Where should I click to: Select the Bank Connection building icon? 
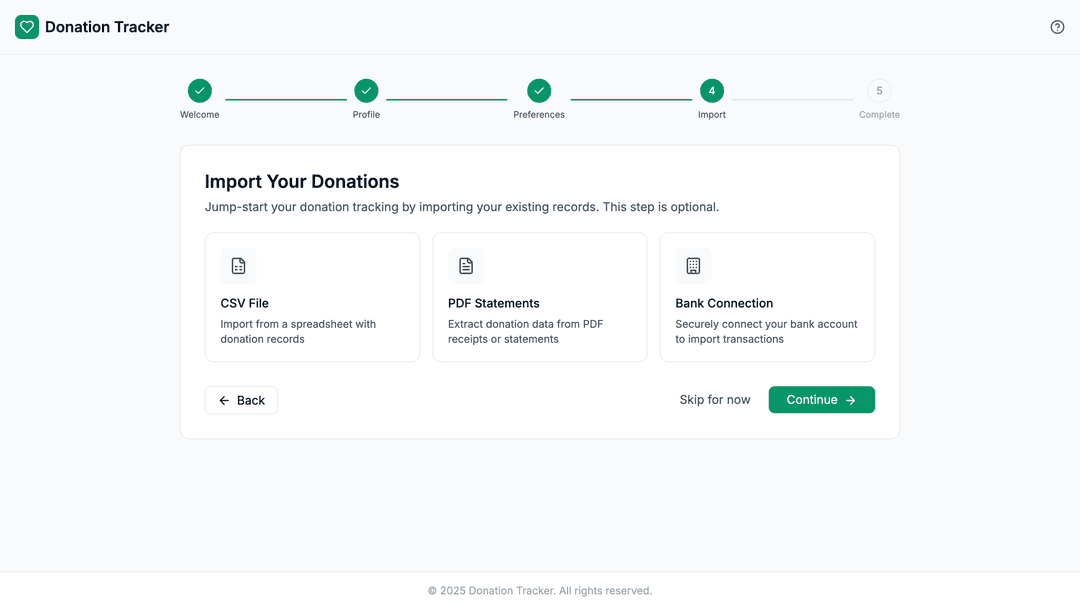693,265
